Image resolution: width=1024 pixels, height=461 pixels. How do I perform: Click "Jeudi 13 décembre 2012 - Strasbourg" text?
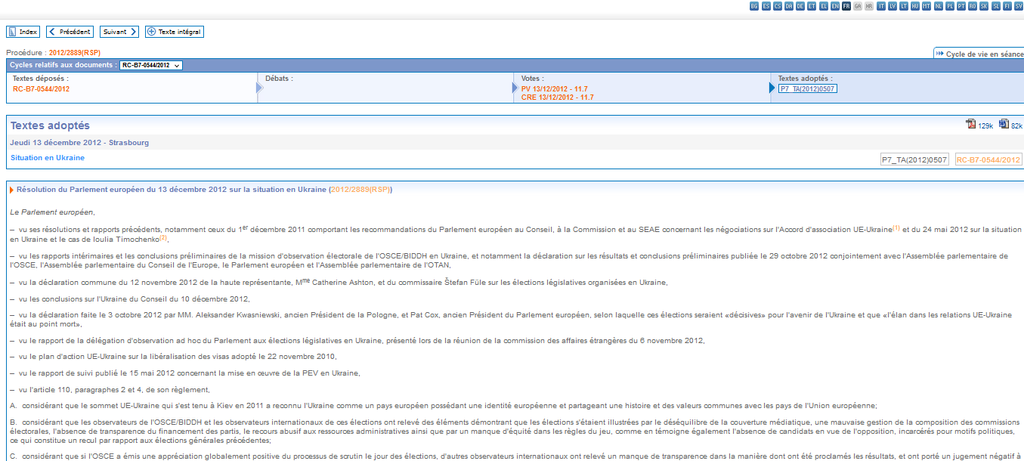[80, 142]
